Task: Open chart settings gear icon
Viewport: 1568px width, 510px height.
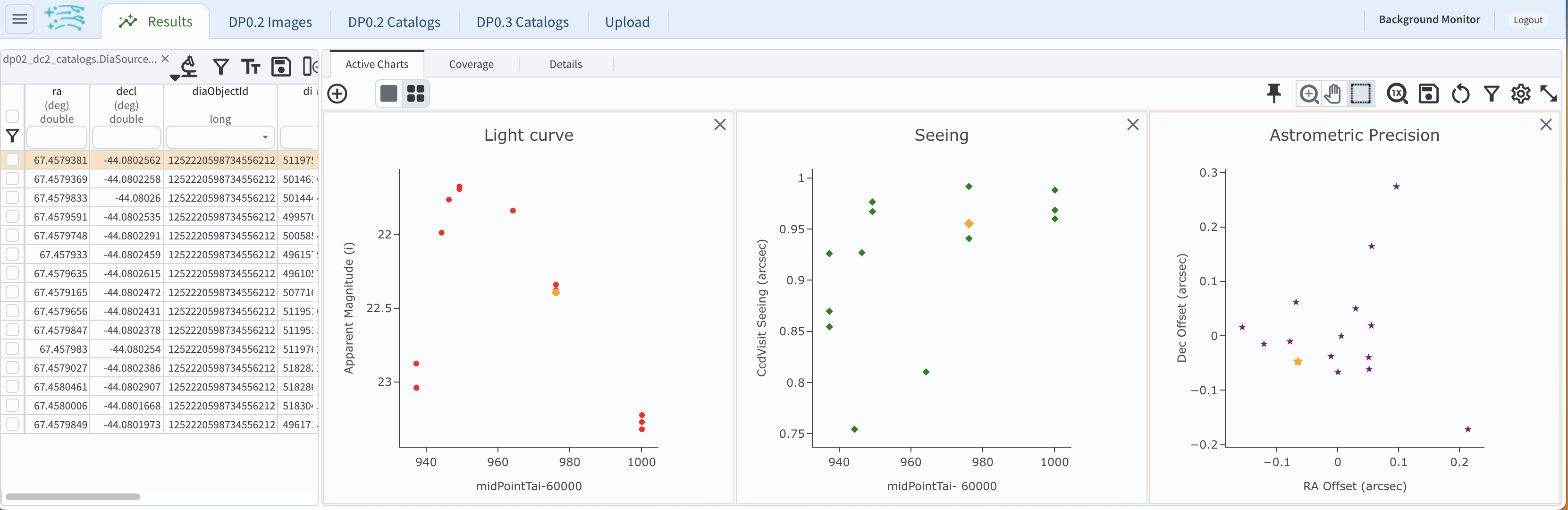Action: [x=1520, y=94]
